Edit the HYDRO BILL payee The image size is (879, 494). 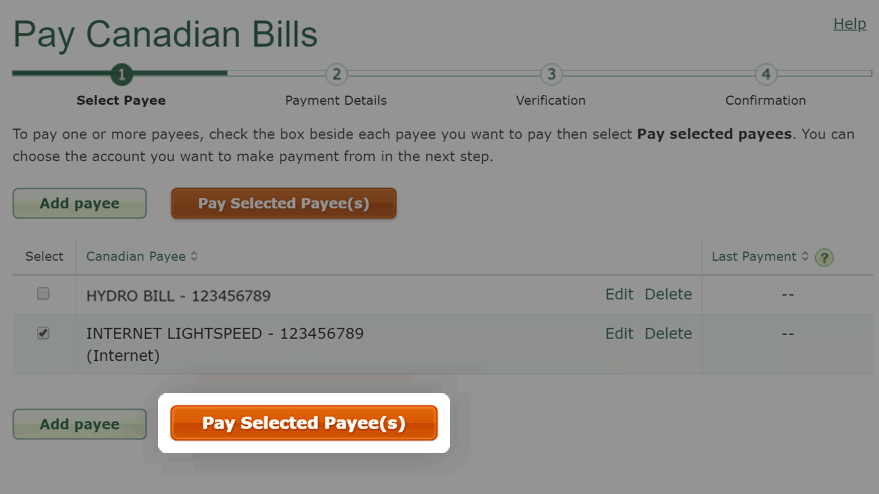pyautogui.click(x=619, y=294)
